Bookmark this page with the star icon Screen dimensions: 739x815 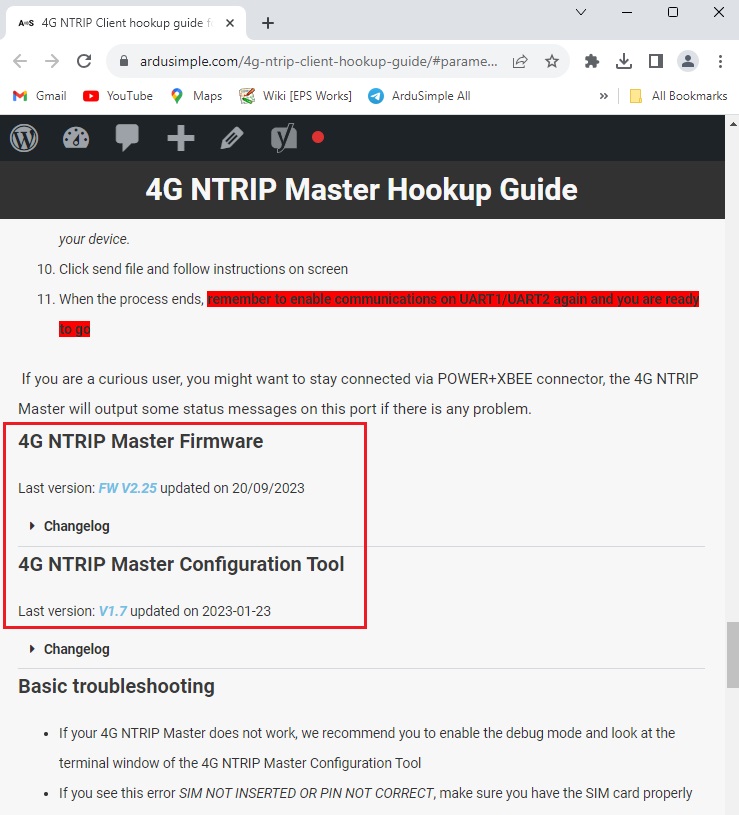tap(551, 61)
